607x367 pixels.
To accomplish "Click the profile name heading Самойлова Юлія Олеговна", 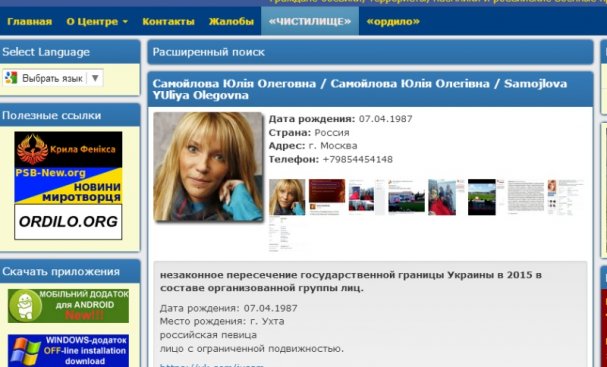I will coord(360,89).
